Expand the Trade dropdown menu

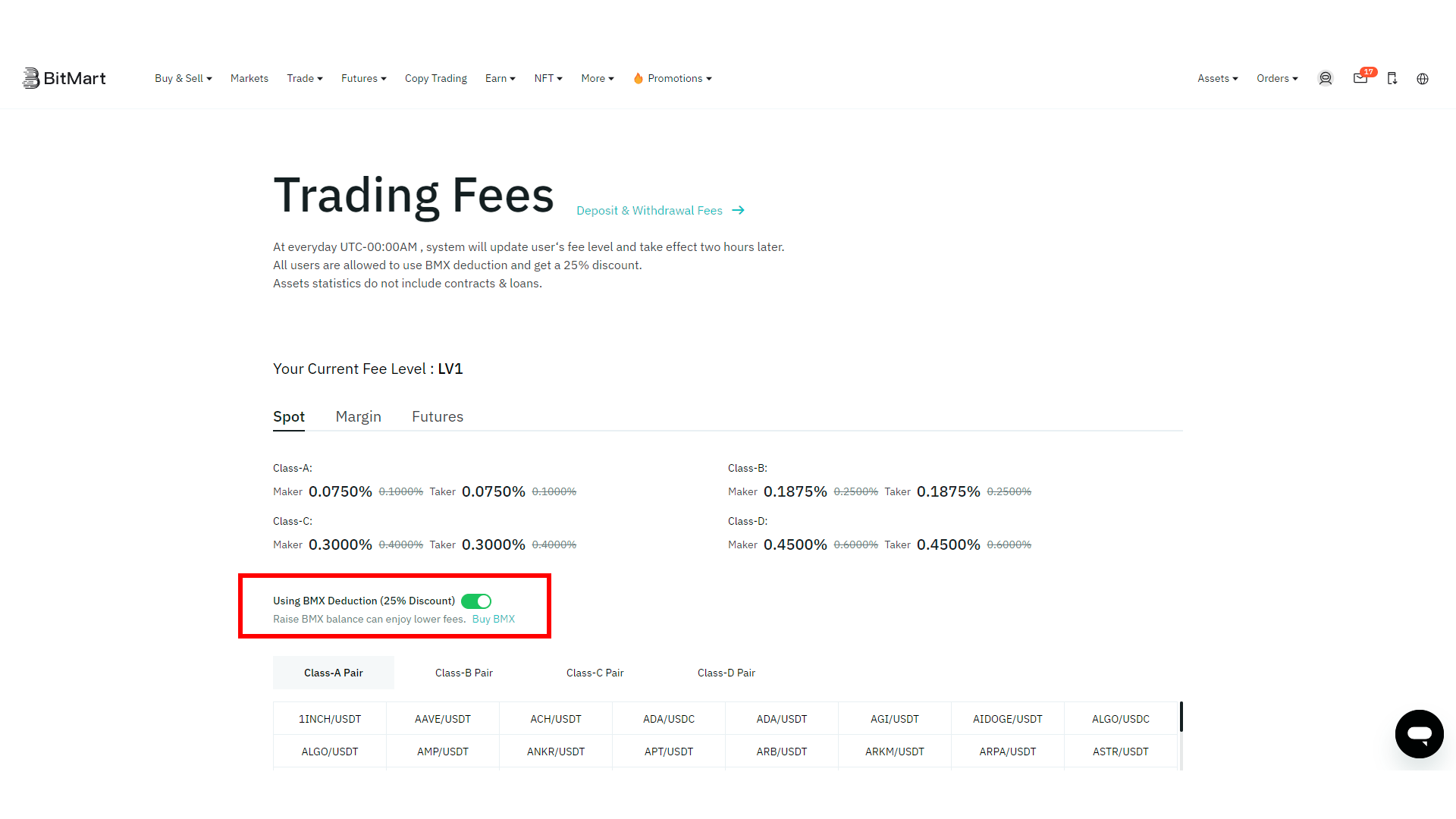[x=305, y=78]
